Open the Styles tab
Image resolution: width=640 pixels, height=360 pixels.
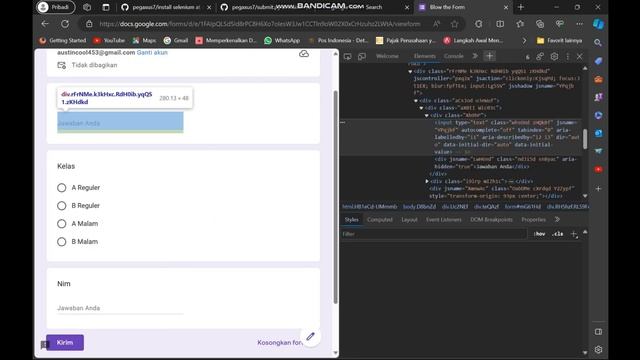351,220
